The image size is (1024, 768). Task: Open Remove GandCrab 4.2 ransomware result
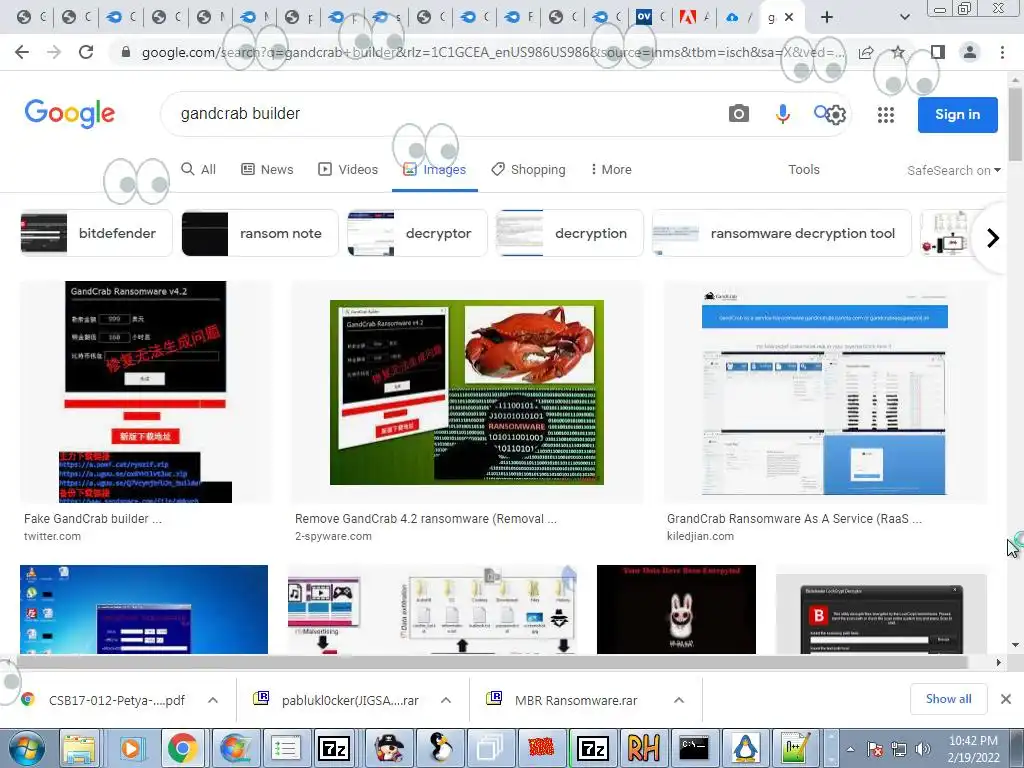click(x=426, y=519)
